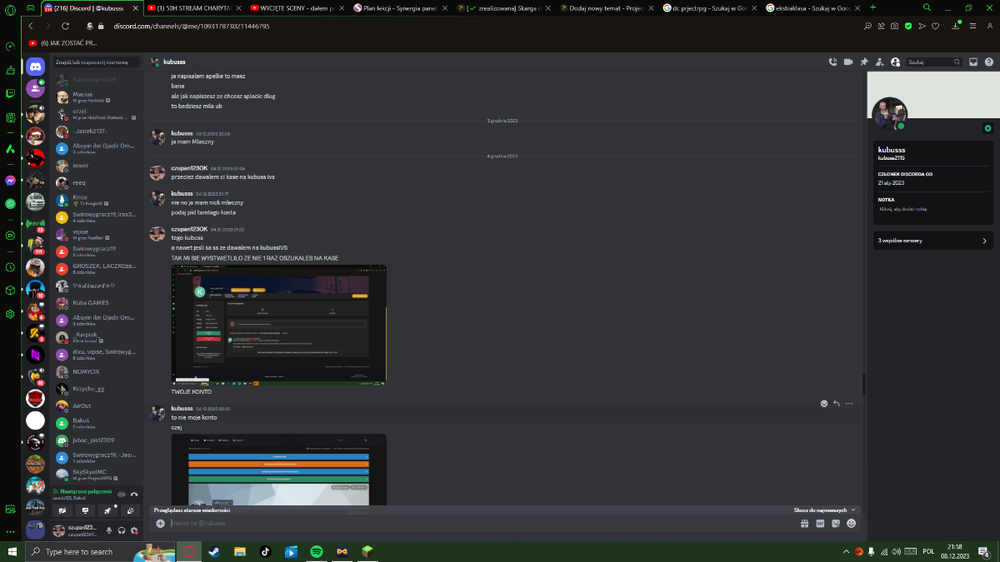The height and width of the screenshot is (562, 1000).
Task: Open the emoji picker
Action: [851, 523]
